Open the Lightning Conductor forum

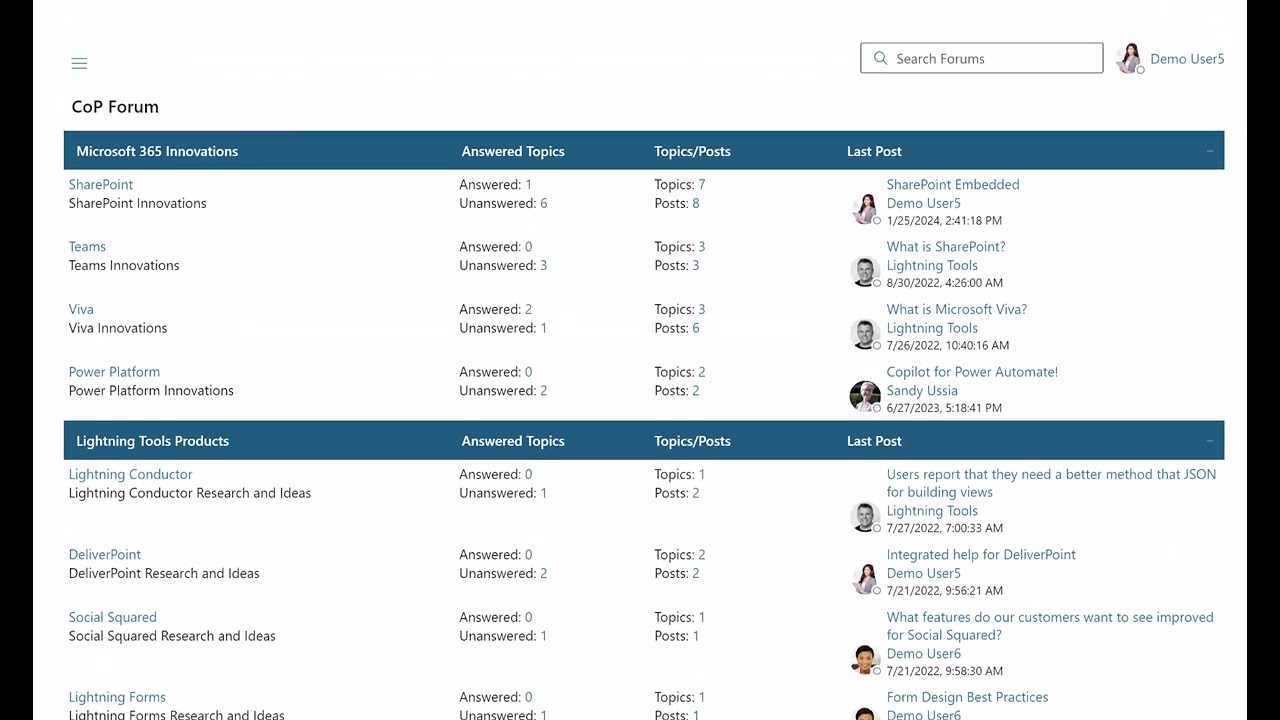point(130,474)
